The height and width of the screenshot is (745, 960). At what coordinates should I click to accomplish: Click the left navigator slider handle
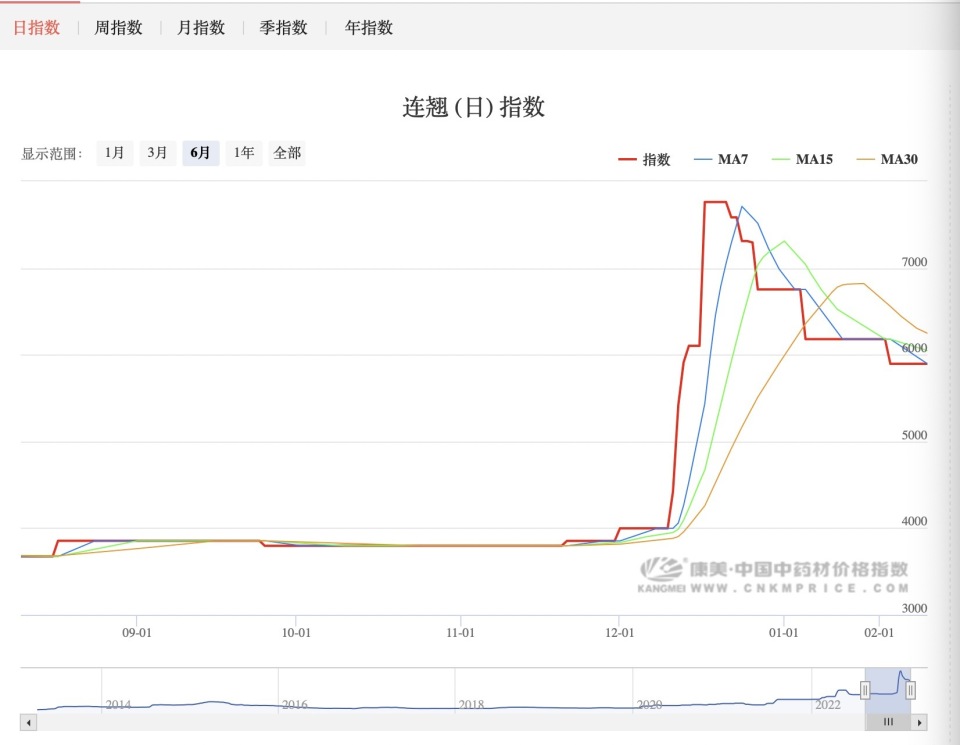coord(865,690)
